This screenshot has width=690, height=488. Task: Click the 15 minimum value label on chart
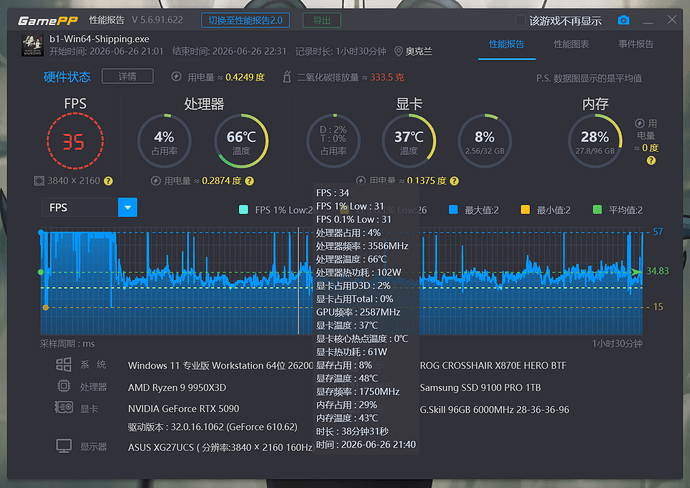(x=658, y=307)
